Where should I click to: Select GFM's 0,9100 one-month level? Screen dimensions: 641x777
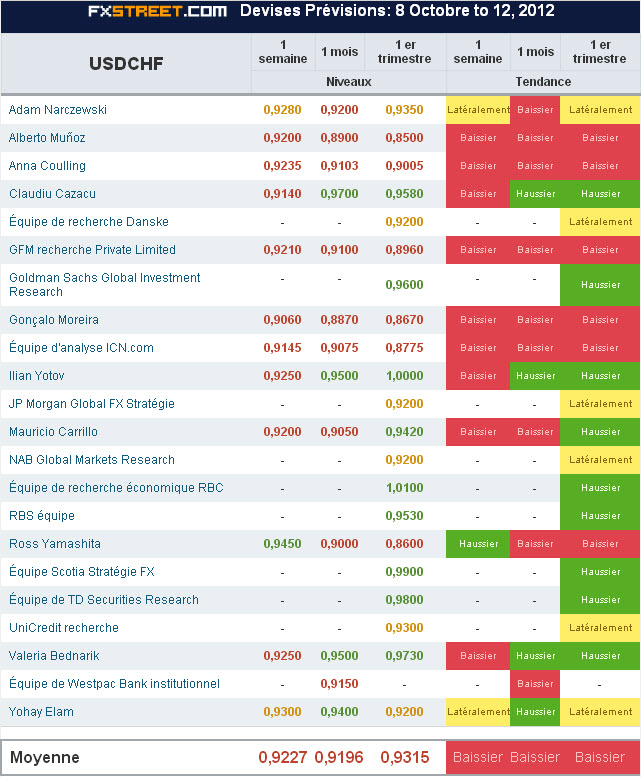(339, 250)
